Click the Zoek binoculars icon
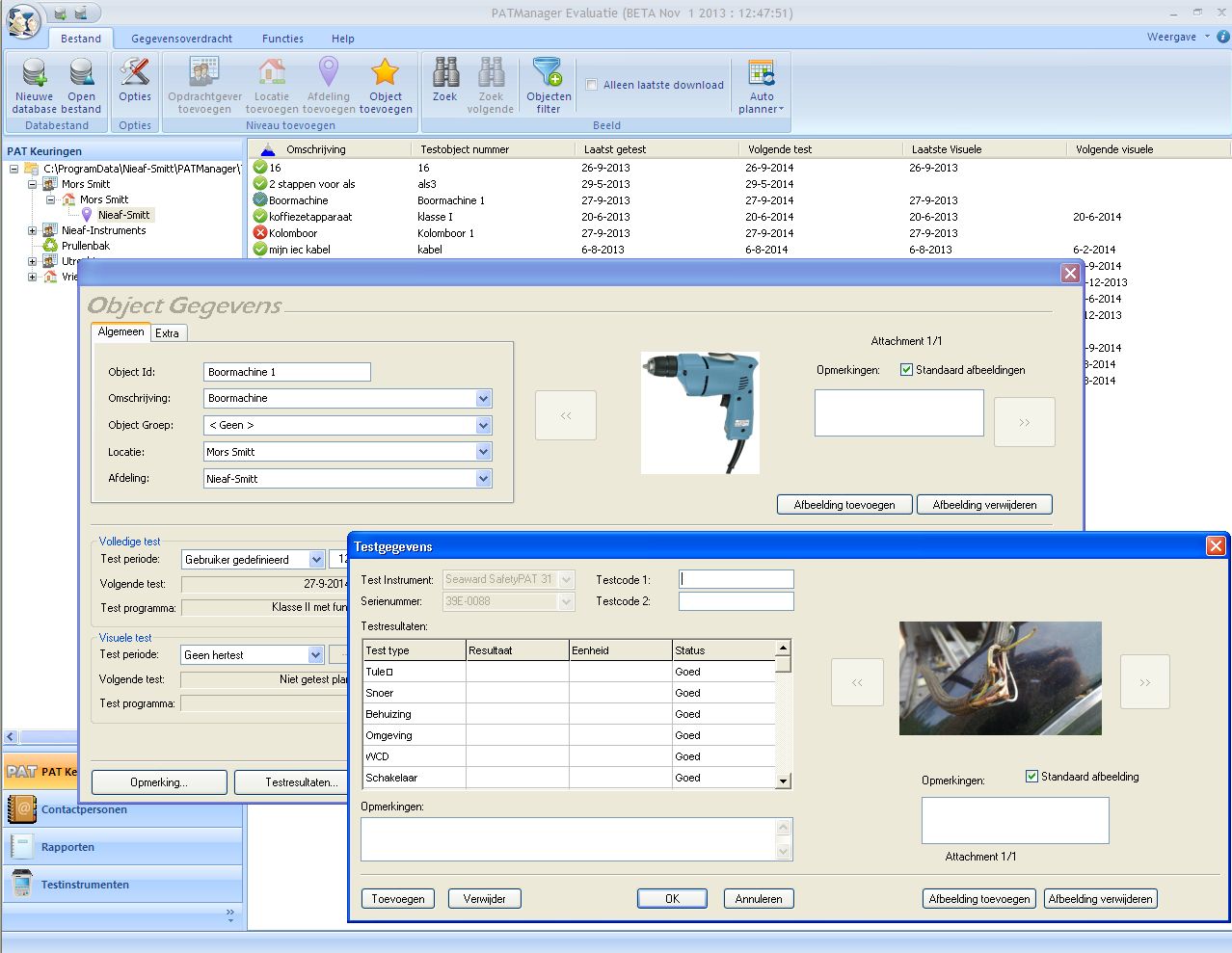This screenshot has height=953, width=1232. pos(445,73)
